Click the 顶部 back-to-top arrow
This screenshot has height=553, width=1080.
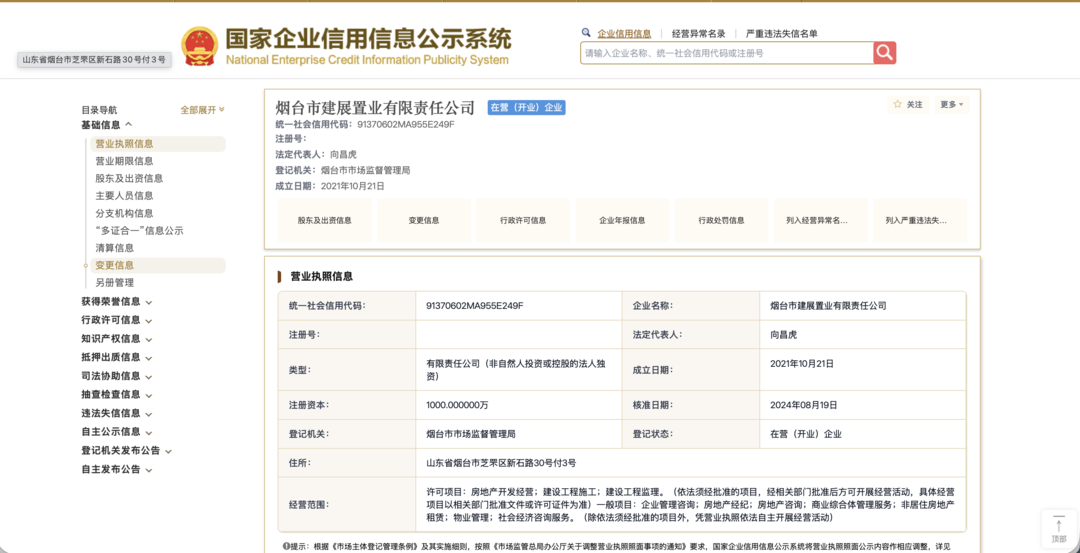coord(1059,530)
